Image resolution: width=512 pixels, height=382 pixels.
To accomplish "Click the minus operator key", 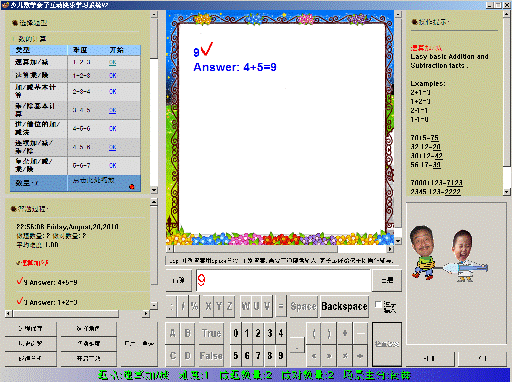I will tap(360, 333).
